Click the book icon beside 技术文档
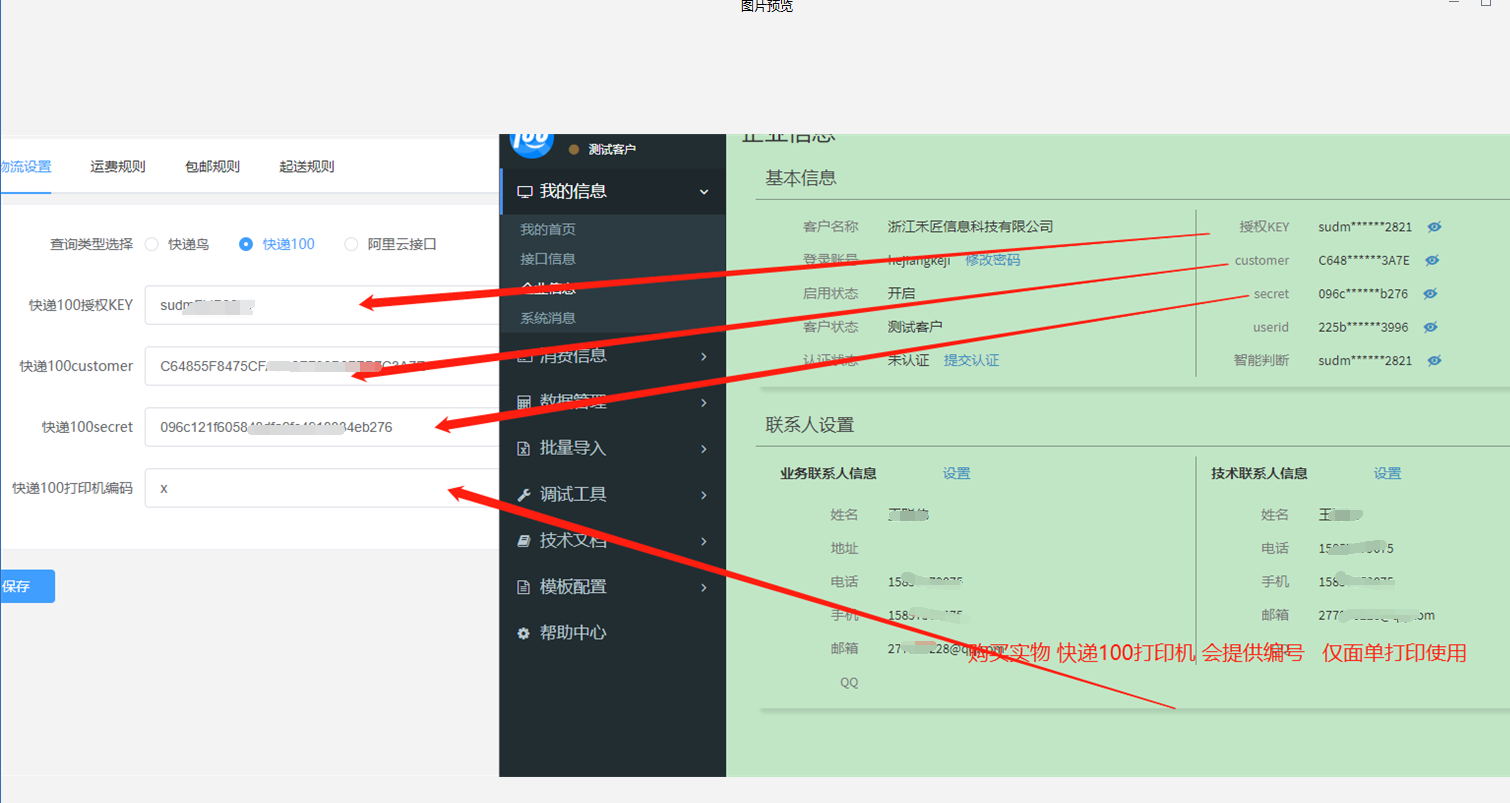Screen dimensions: 1510x803 (x=524, y=541)
